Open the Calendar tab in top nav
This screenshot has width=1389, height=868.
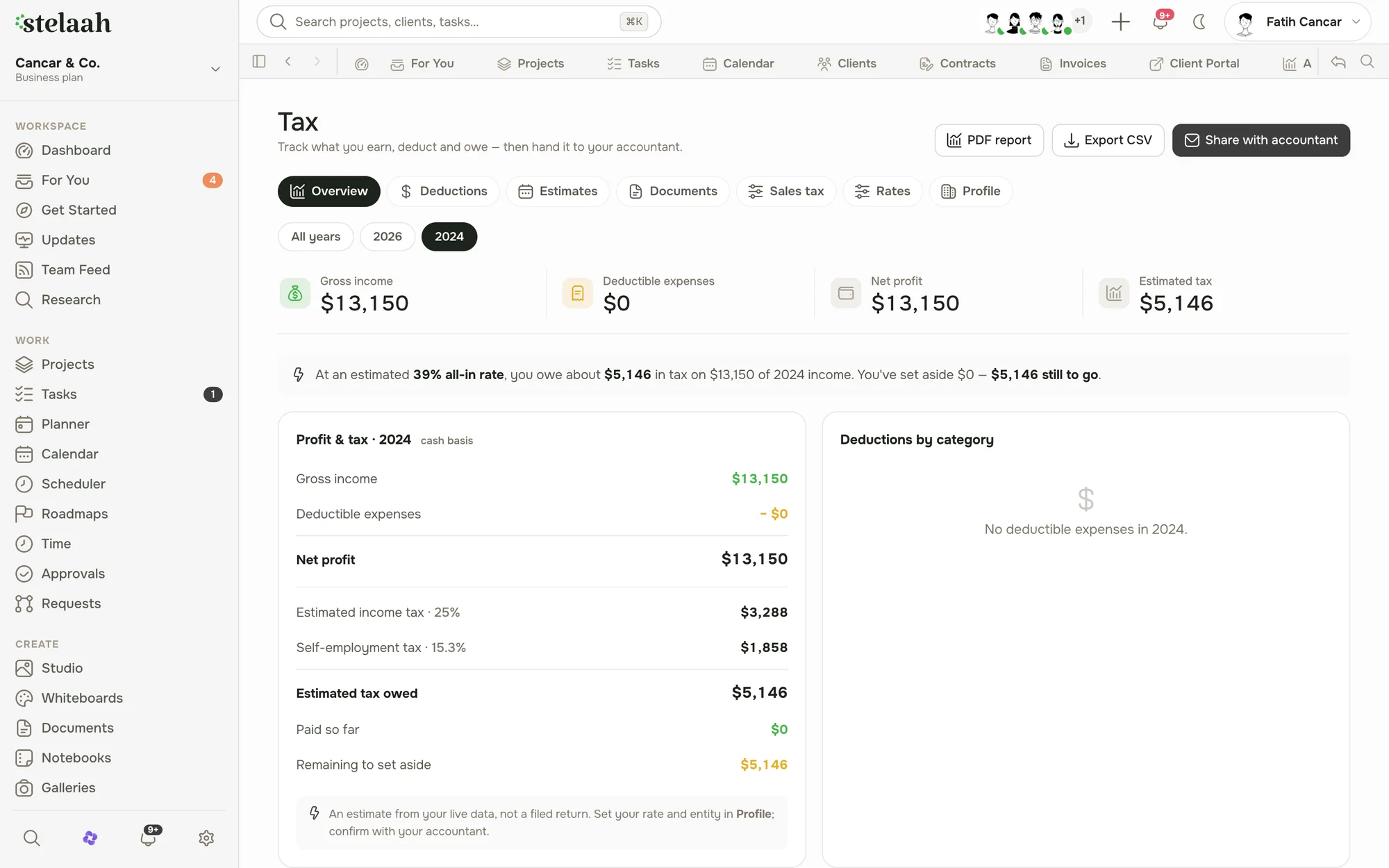click(x=738, y=64)
